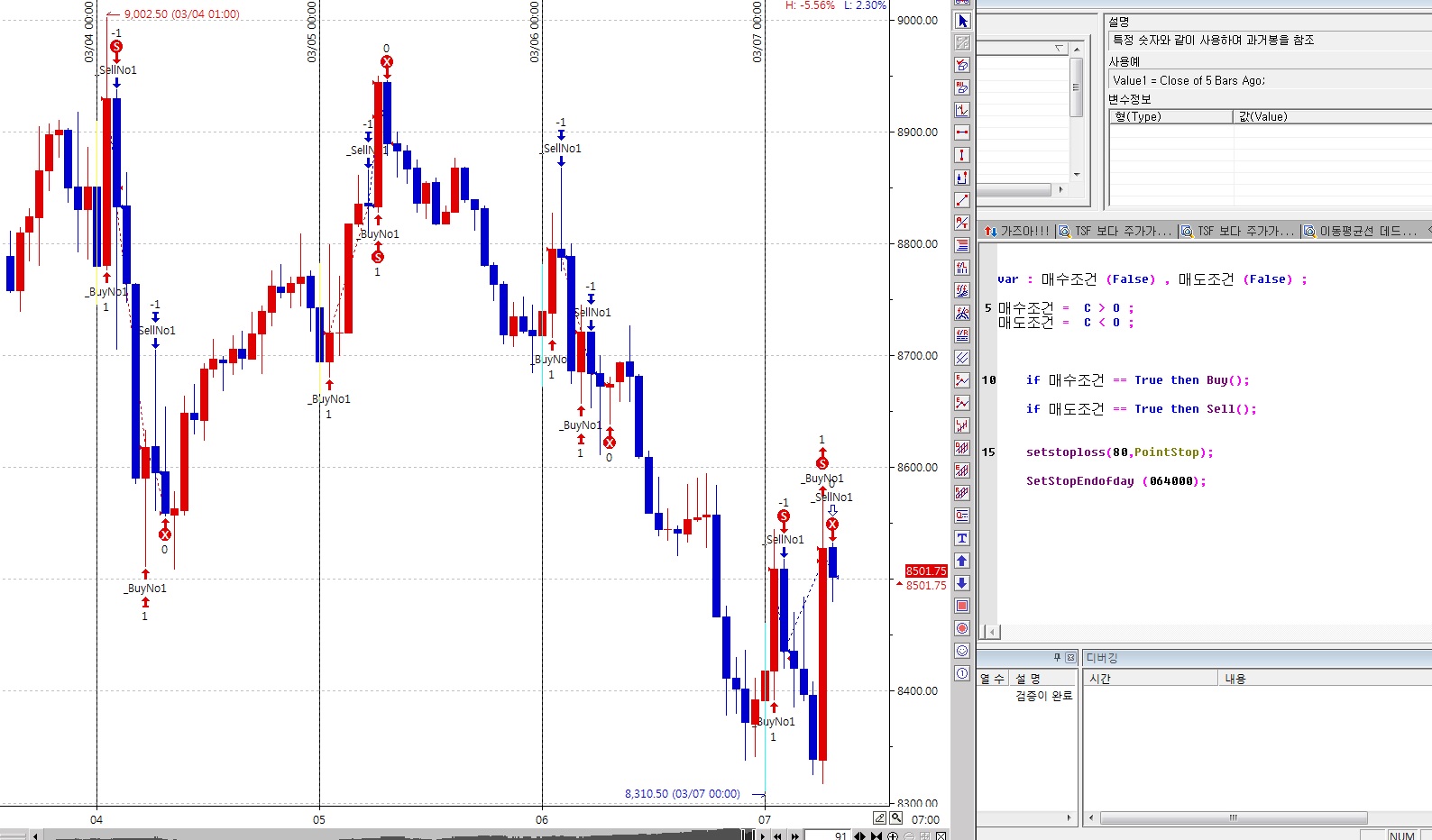
Task: Insert blue down arrow marker
Action: (962, 583)
